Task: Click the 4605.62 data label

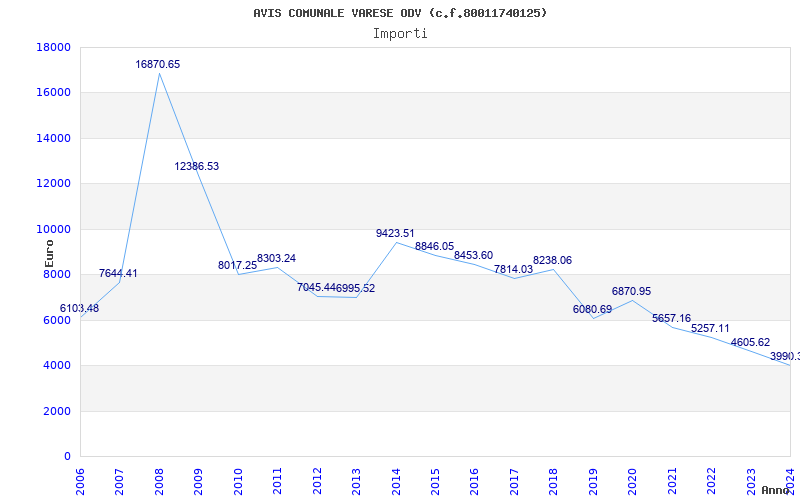Action: (751, 343)
